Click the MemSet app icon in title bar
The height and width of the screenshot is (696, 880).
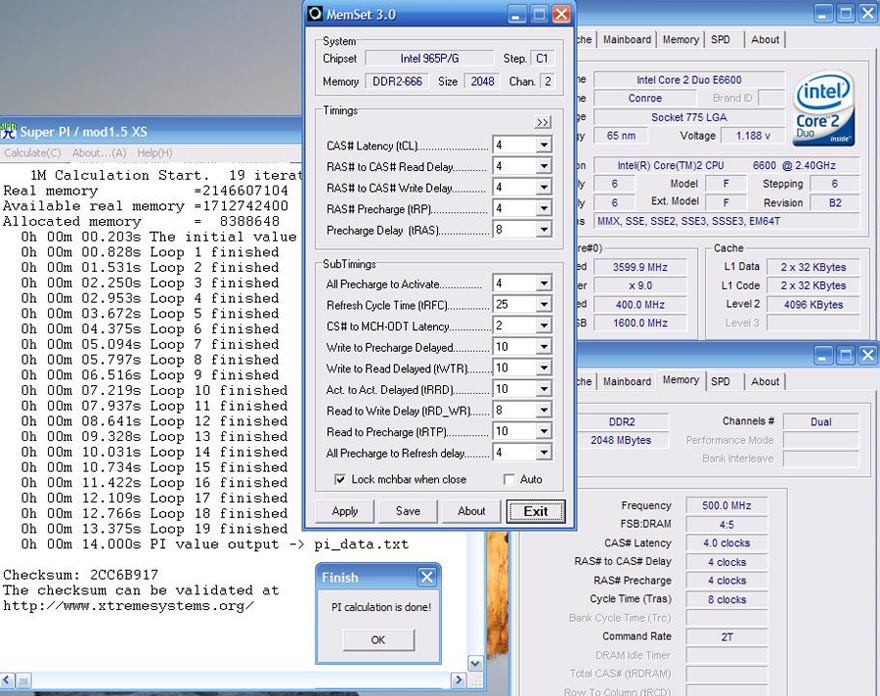[316, 14]
